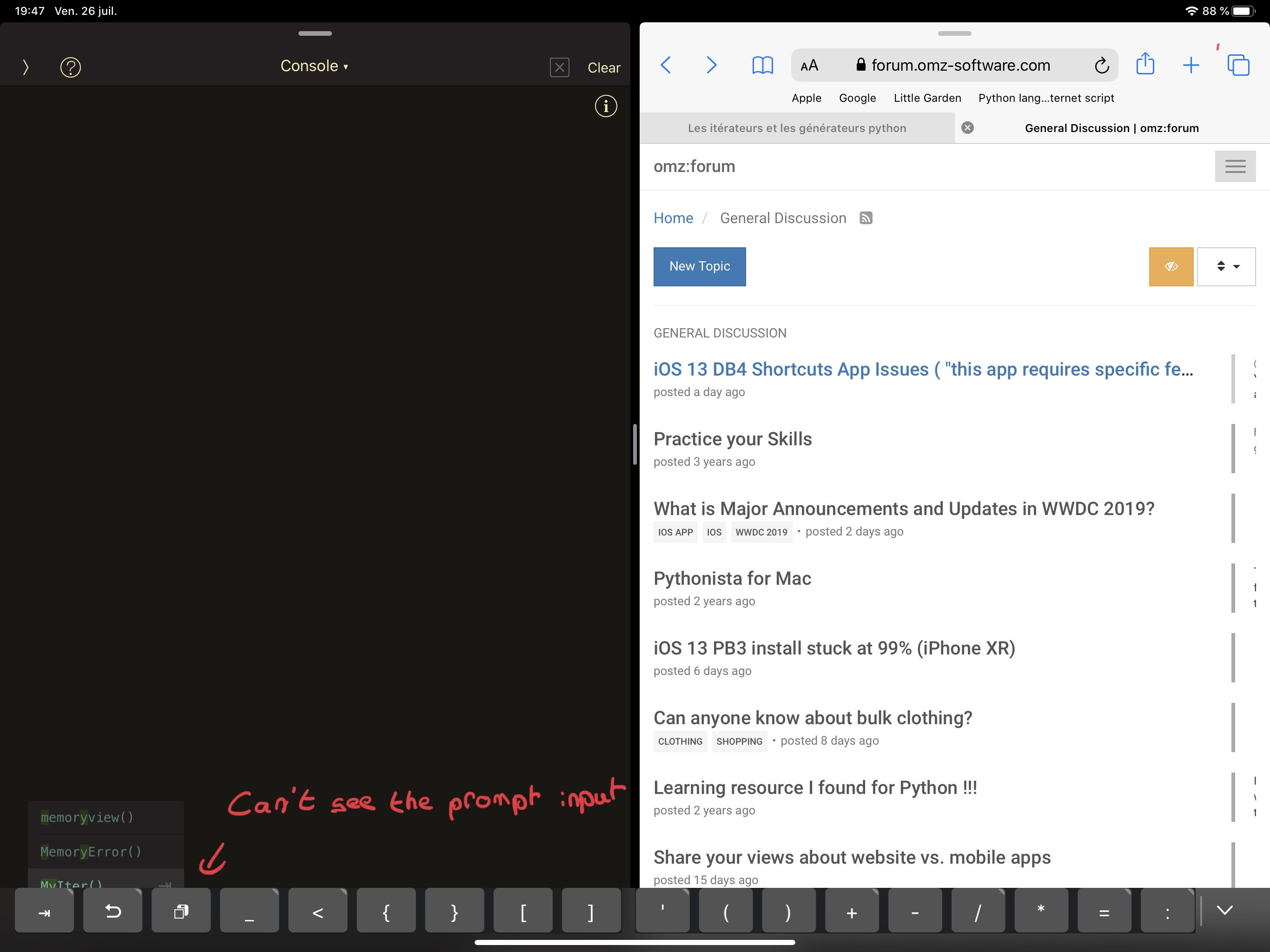Expand the Console title dropdown
This screenshot has height=952, width=1270.
(x=315, y=66)
